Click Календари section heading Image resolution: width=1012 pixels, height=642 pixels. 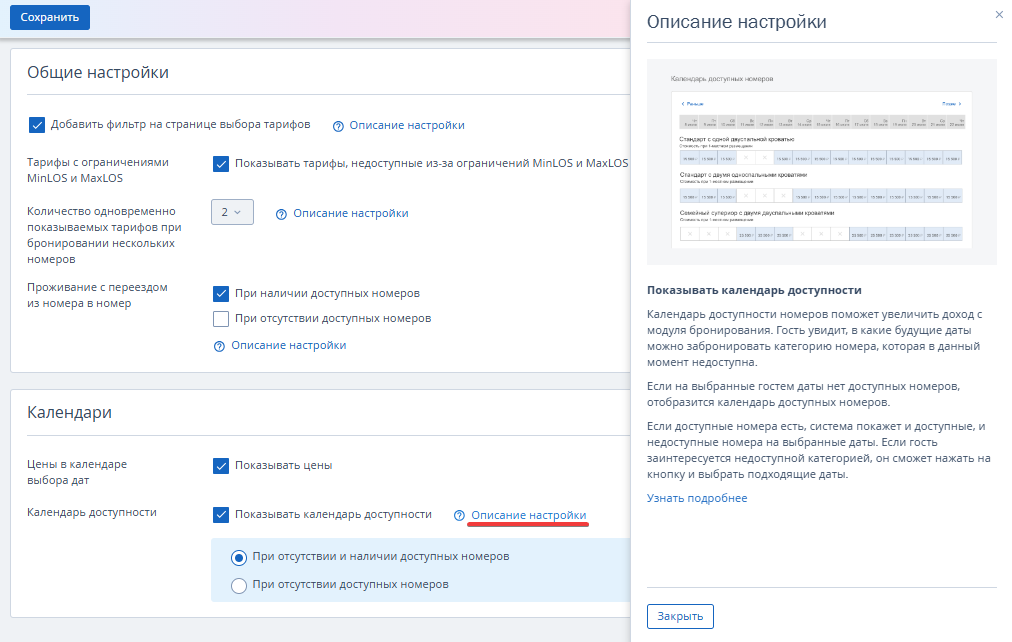tap(70, 412)
